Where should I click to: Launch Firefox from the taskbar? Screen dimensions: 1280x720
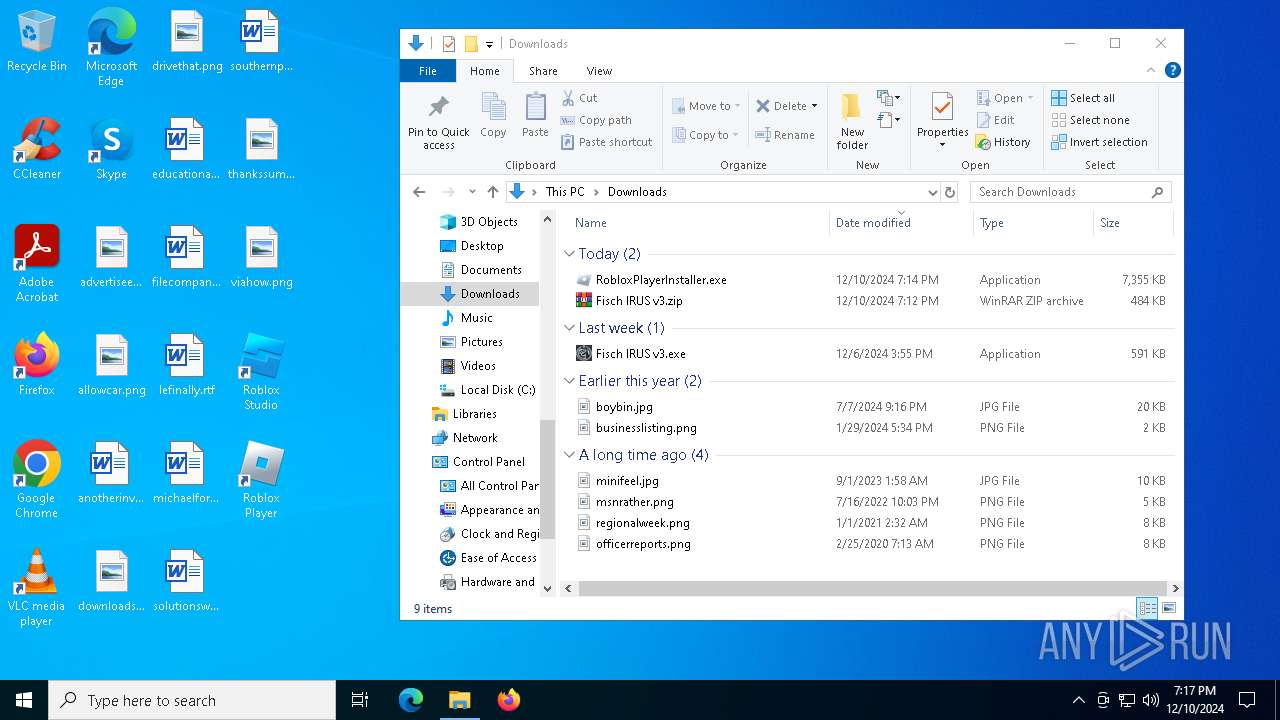(508, 700)
